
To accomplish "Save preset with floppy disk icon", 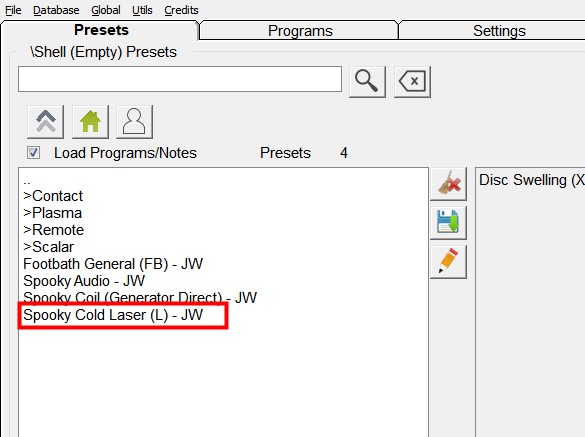I will pos(448,223).
